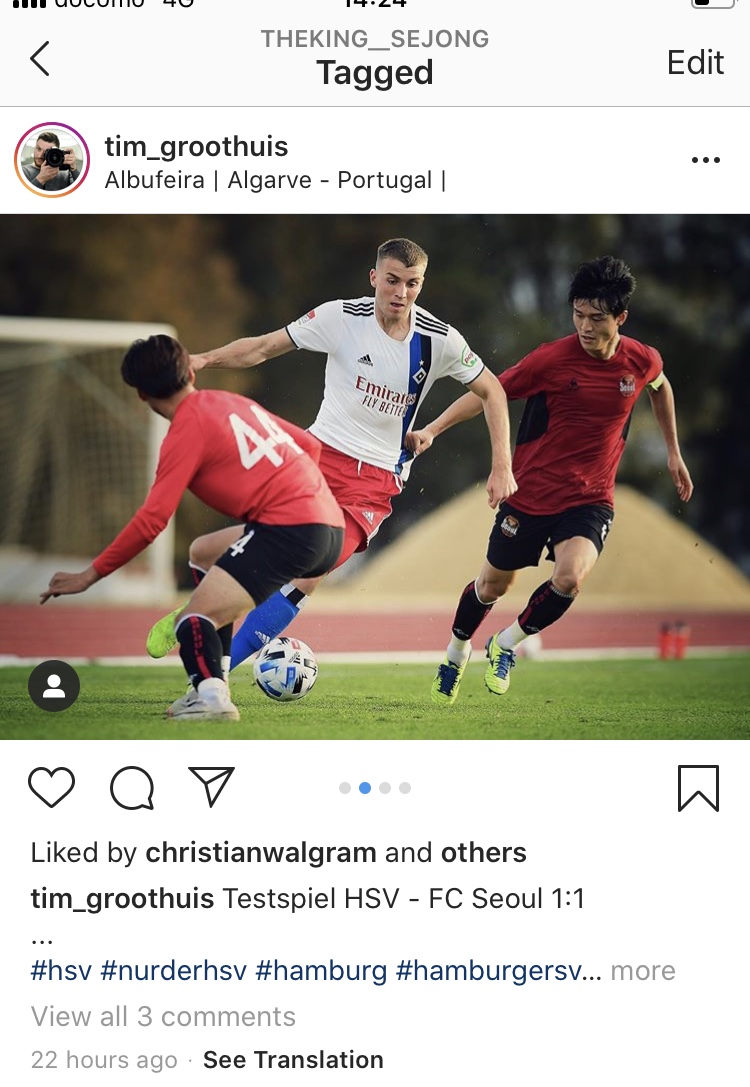Image resolution: width=750 pixels, height=1087 pixels.
Task: Tap See Translation
Action: pyautogui.click(x=293, y=1059)
